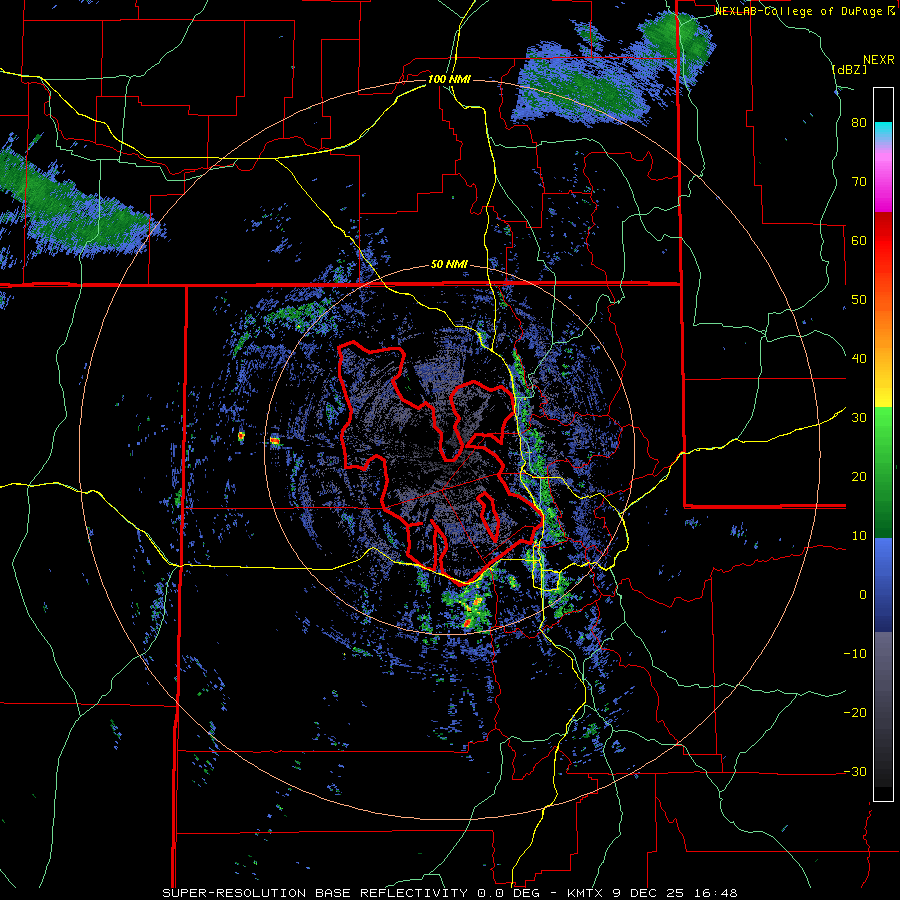Click the KMTX station ID in the caption
The height and width of the screenshot is (900, 900).
tap(585, 893)
